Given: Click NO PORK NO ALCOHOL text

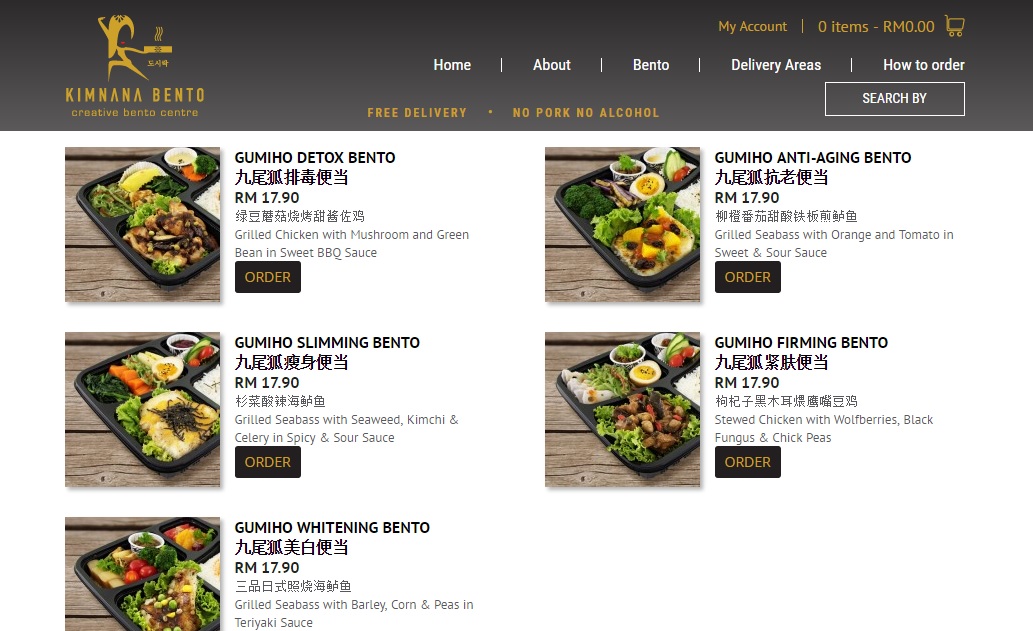Looking at the screenshot, I should [x=586, y=113].
